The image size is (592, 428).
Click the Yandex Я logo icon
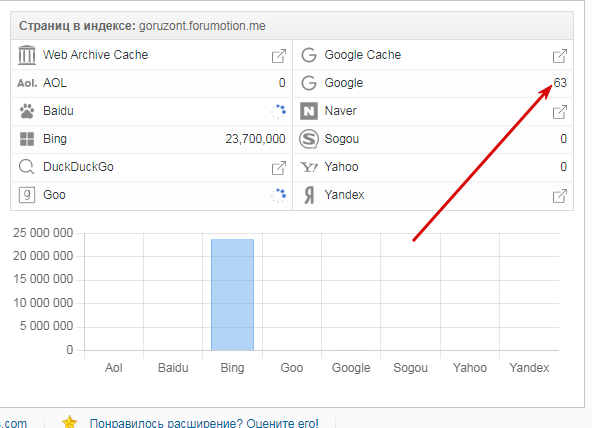[x=309, y=195]
